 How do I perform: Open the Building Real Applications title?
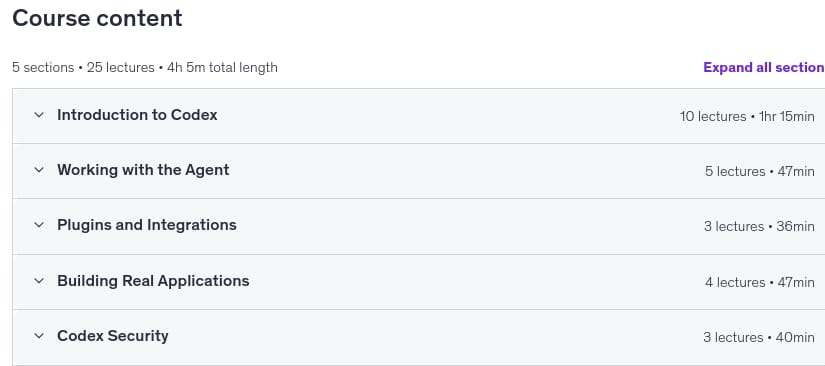pyautogui.click(x=153, y=281)
